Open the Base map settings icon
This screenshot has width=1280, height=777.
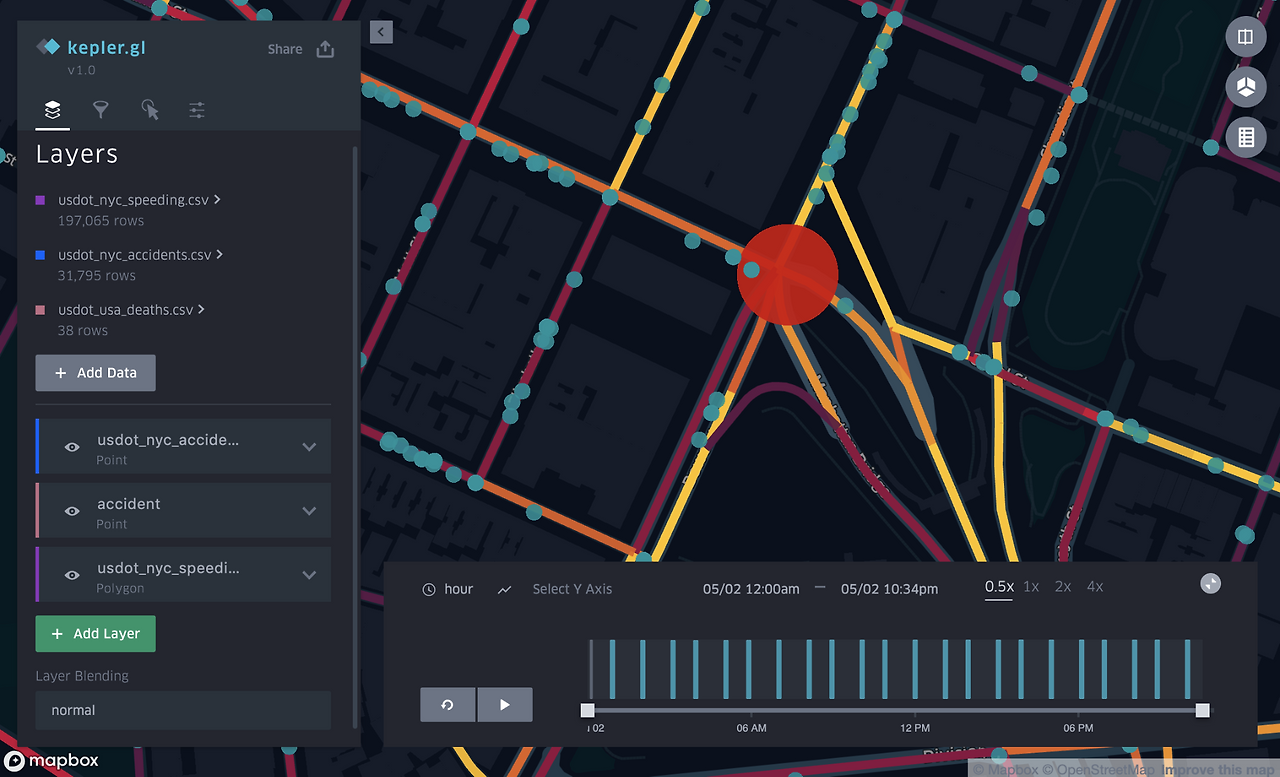[x=196, y=110]
